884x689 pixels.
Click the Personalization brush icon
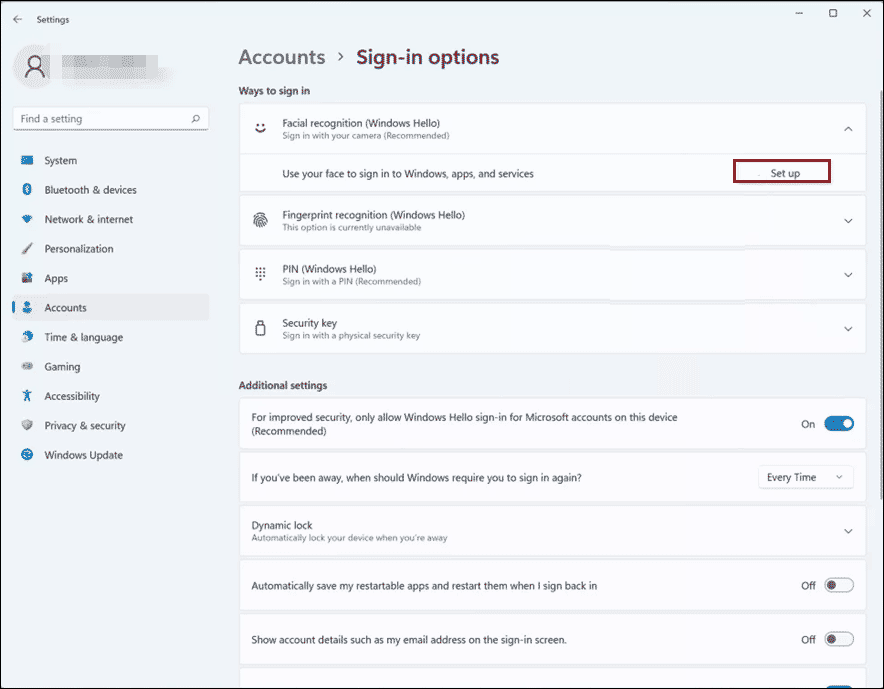(x=27, y=248)
